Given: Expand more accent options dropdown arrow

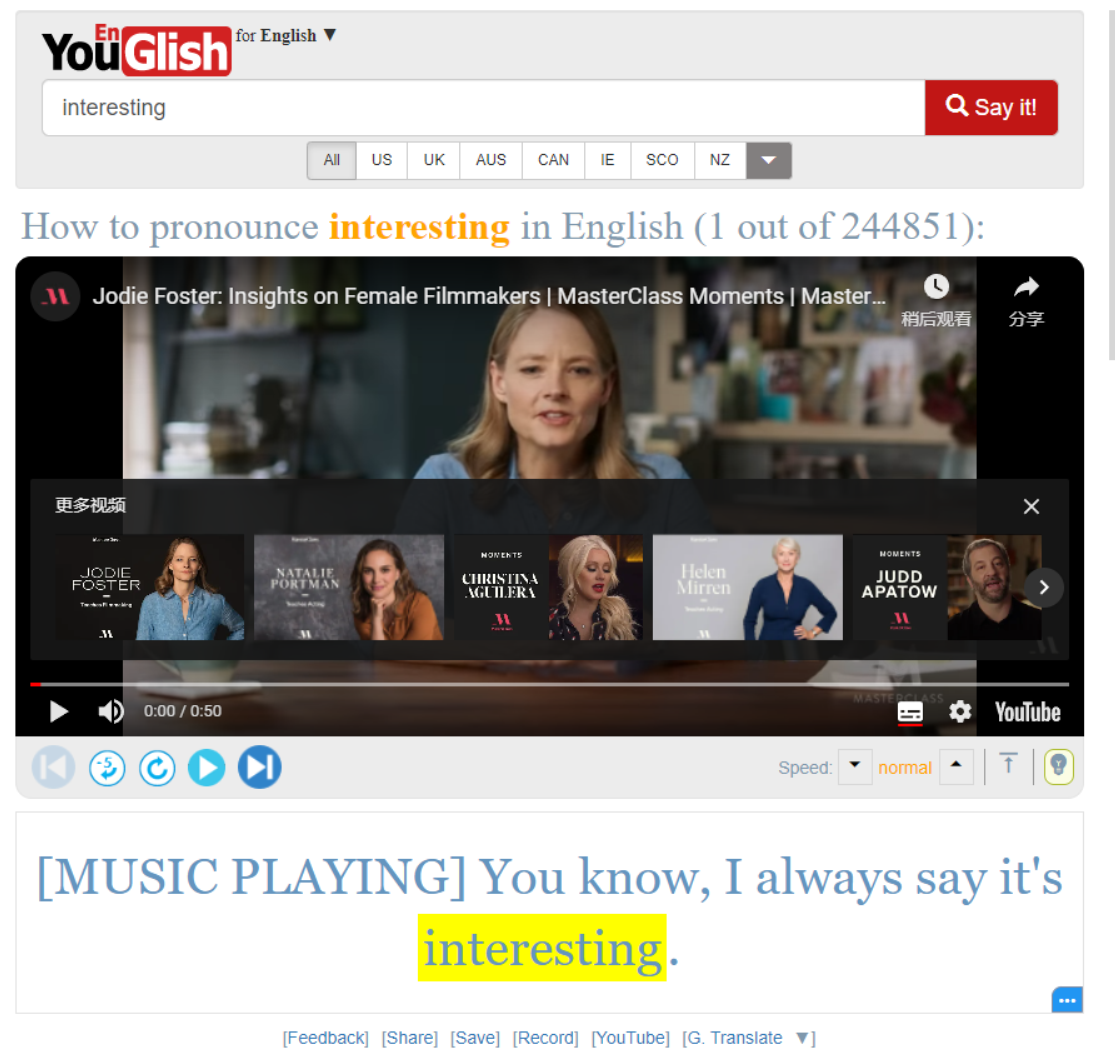Looking at the screenshot, I should 769,160.
